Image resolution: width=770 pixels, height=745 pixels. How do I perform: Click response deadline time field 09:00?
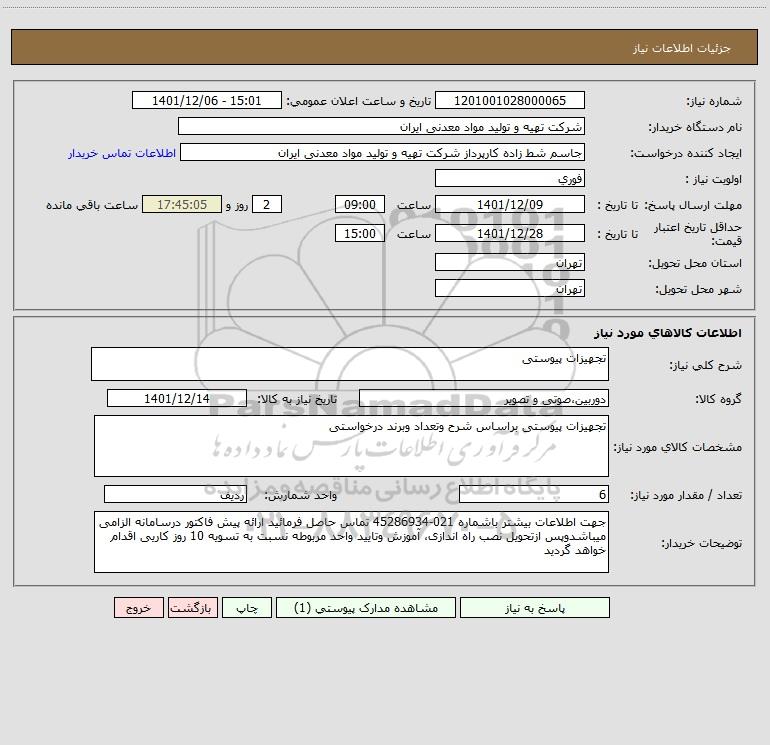tap(359, 204)
